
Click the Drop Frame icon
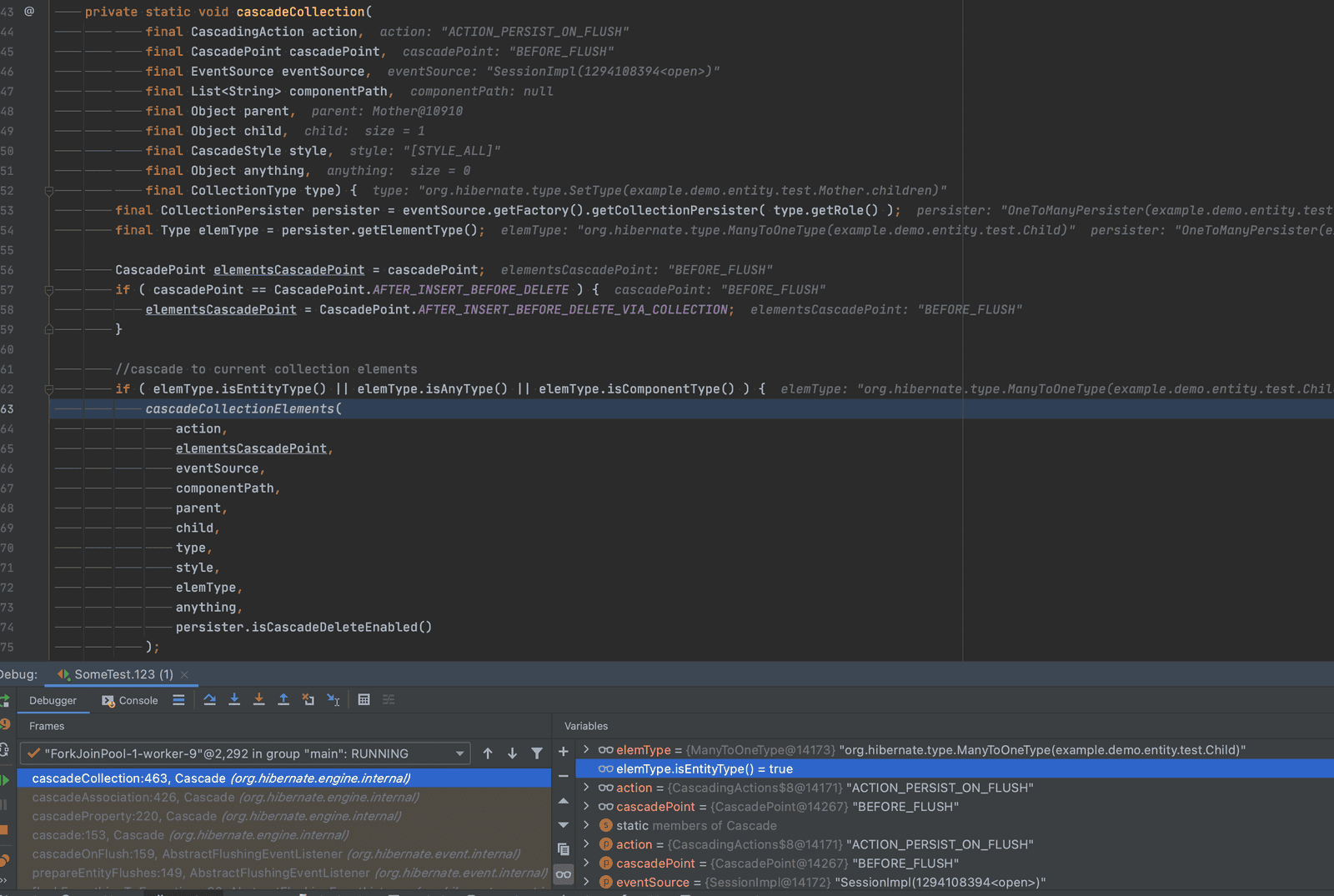308,700
